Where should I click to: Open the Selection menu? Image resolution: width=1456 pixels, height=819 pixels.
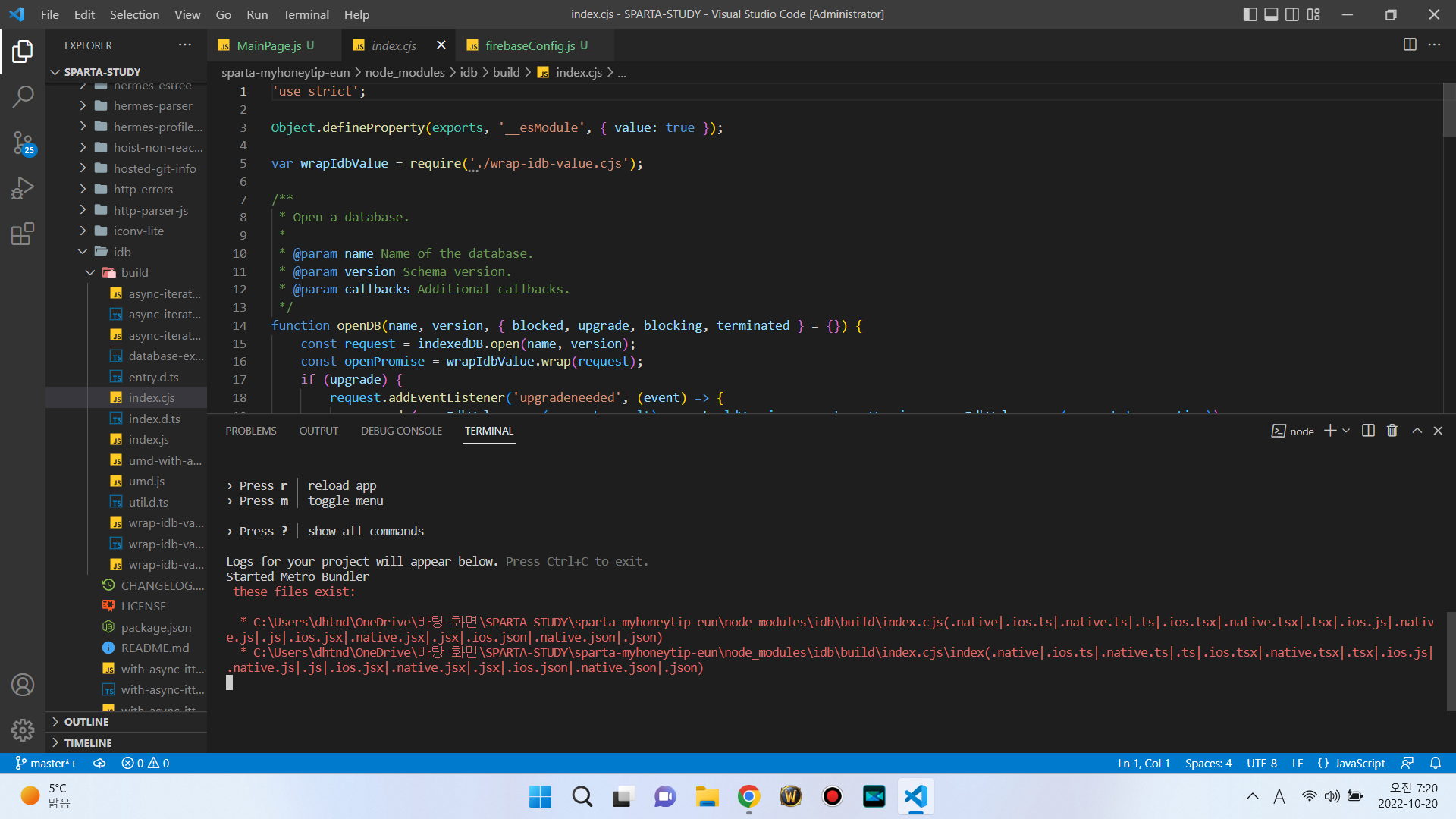(134, 14)
